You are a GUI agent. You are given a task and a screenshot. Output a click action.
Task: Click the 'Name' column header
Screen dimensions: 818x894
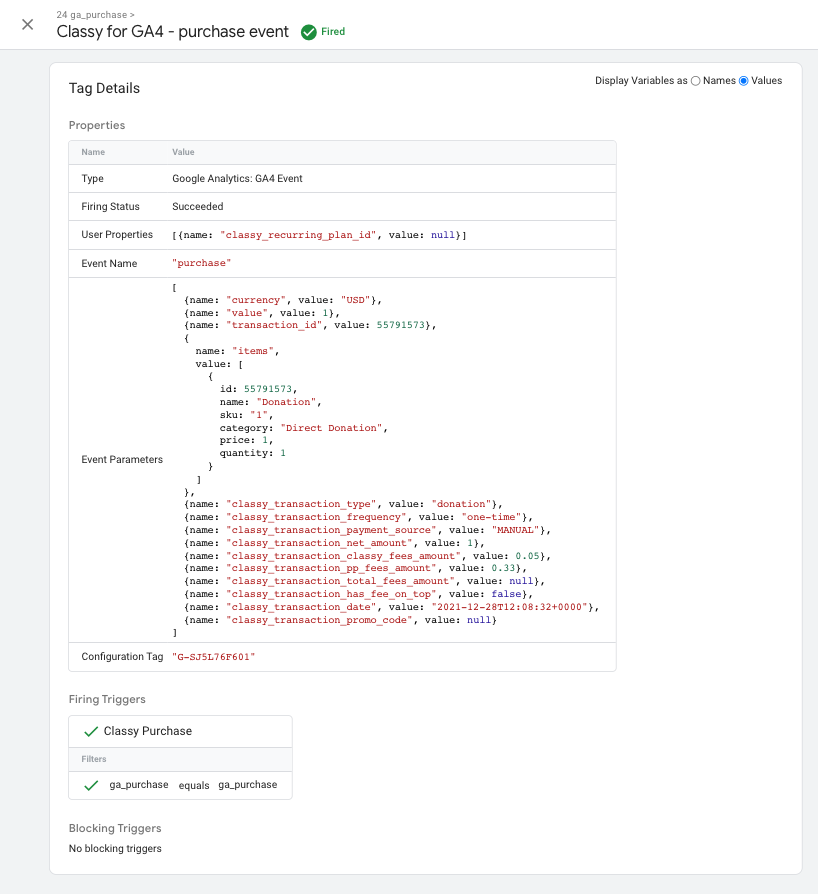coord(93,152)
